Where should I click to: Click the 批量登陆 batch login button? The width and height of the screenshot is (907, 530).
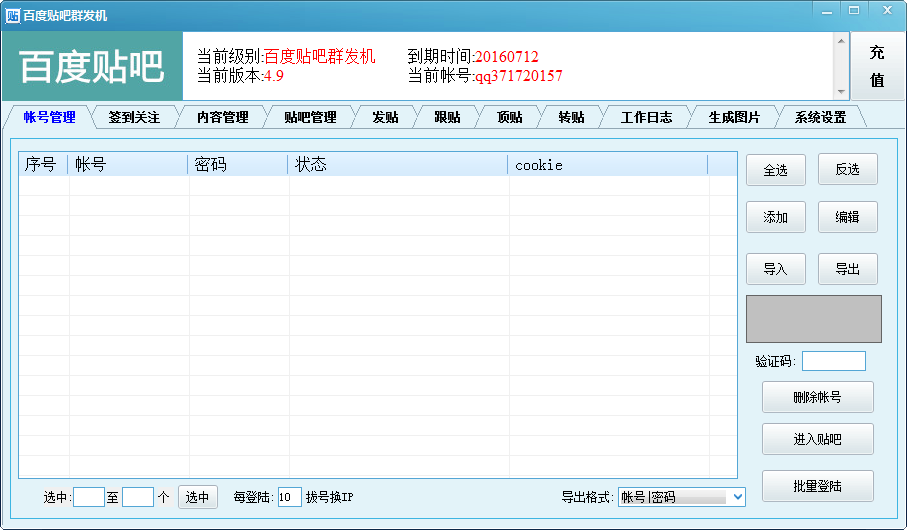(x=817, y=486)
